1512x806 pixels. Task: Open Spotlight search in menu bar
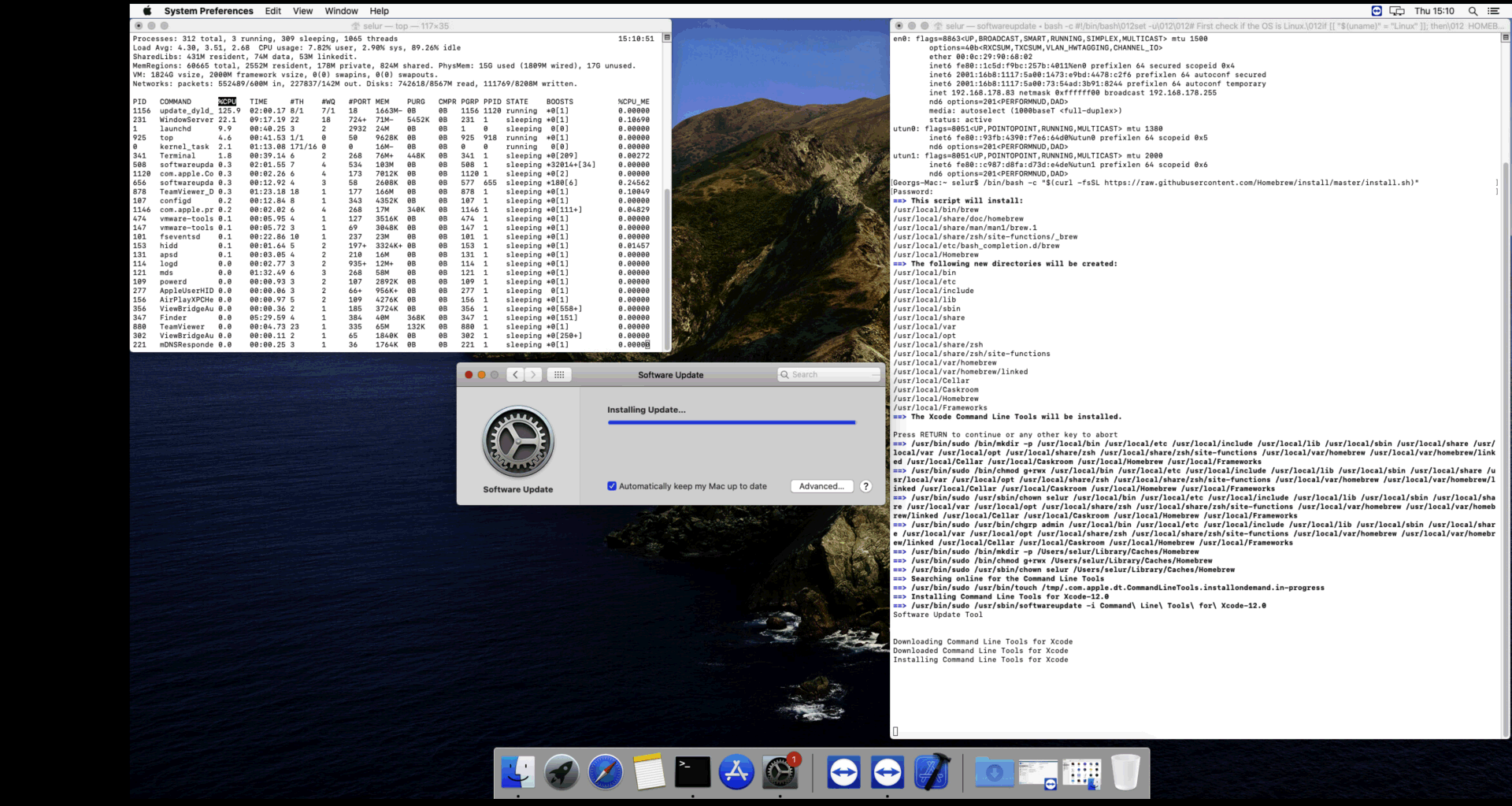pos(1473,11)
